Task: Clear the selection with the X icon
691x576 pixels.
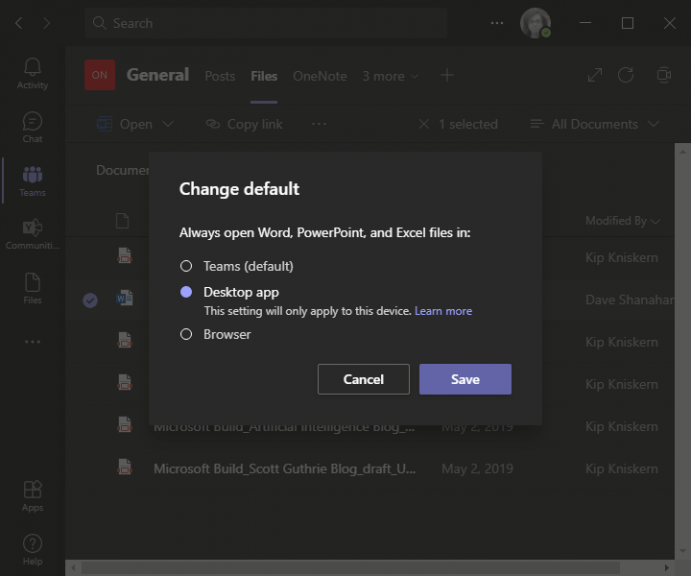Action: (x=424, y=124)
